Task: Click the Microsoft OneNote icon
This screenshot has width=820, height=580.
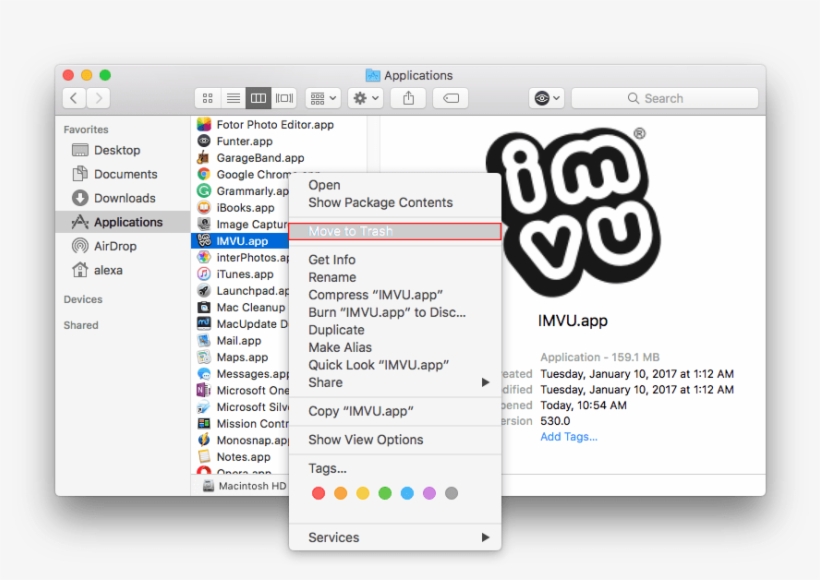Action: 204,390
